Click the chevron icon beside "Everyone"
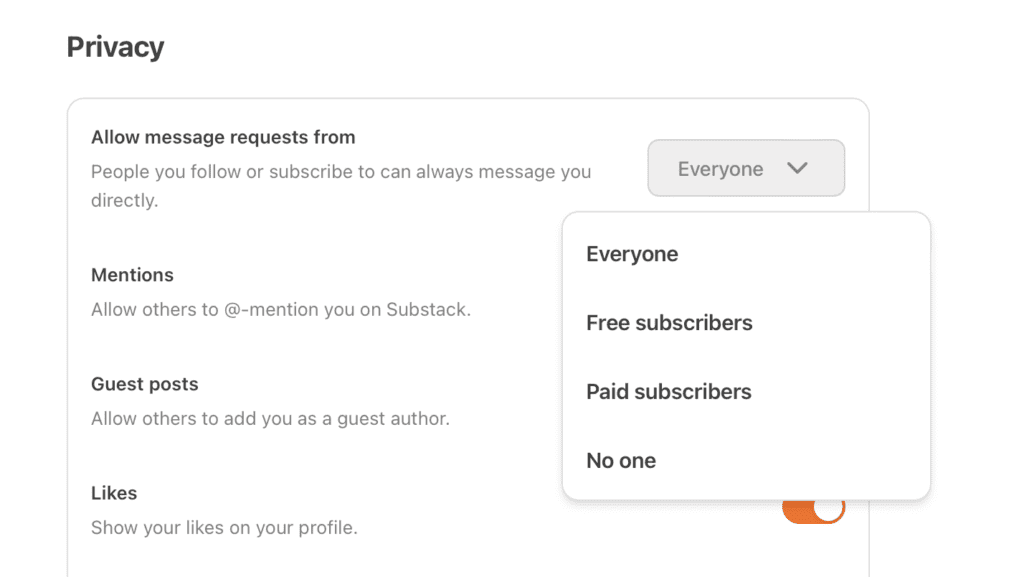1024x577 pixels. point(798,168)
